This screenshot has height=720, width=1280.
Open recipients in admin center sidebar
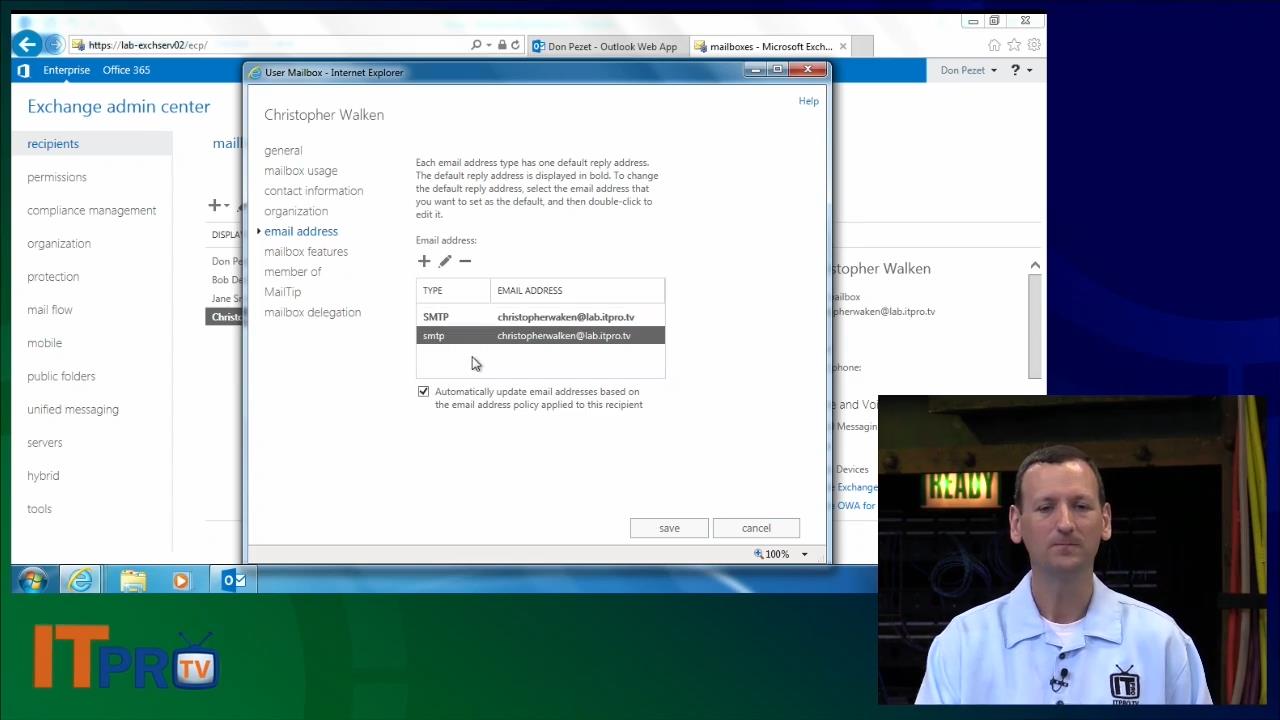point(53,144)
